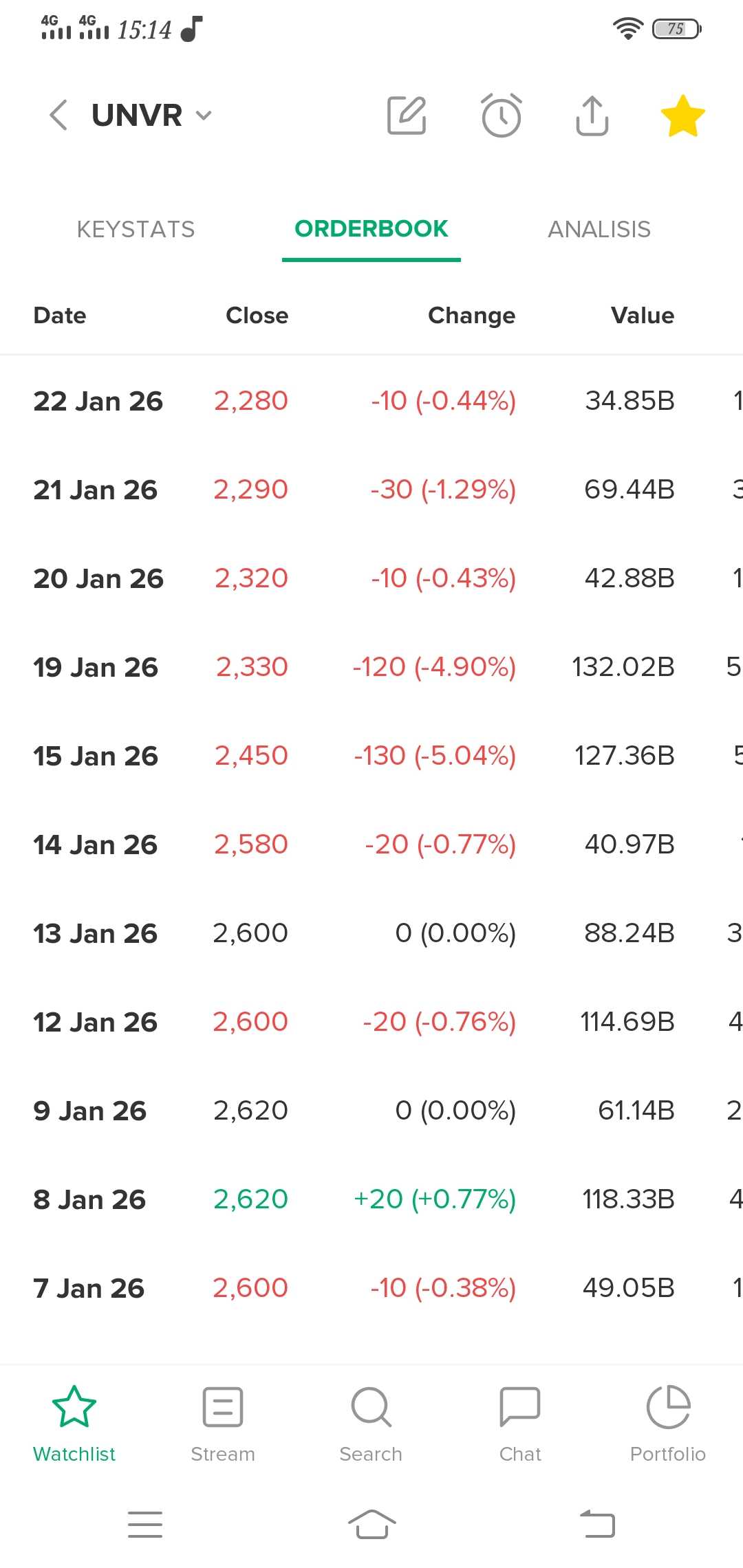Toggle the yellow favorite star

click(682, 115)
